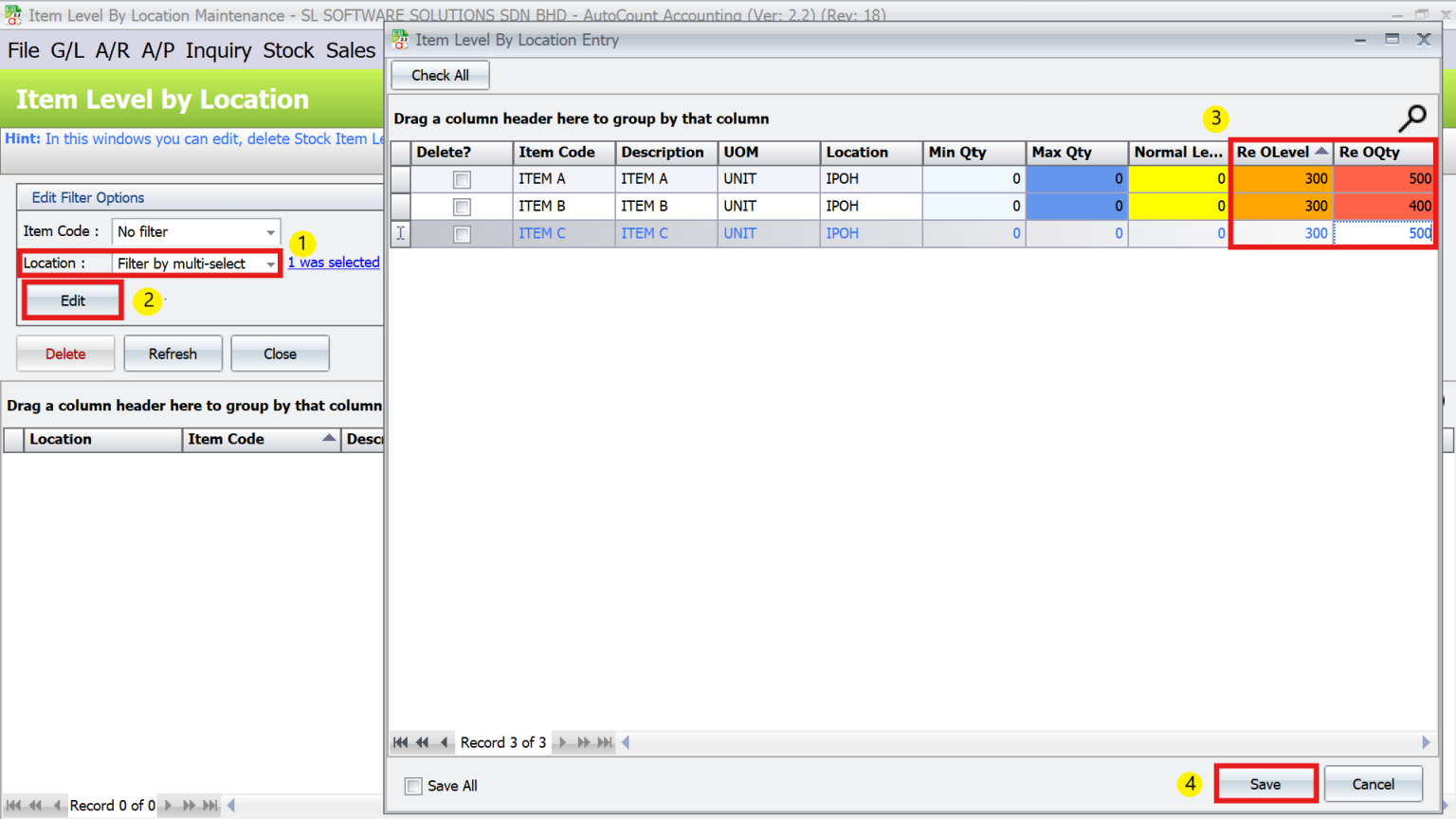Click first record icon on maintenance window navigator

14,805
